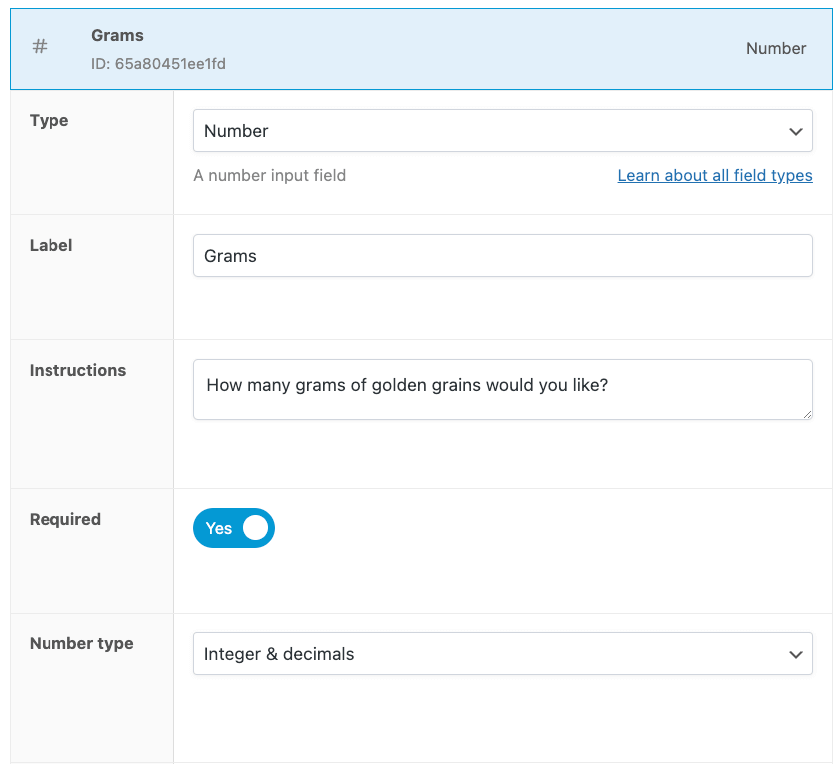Click the Grams field title
The width and height of the screenshot is (840, 764).
coord(117,35)
